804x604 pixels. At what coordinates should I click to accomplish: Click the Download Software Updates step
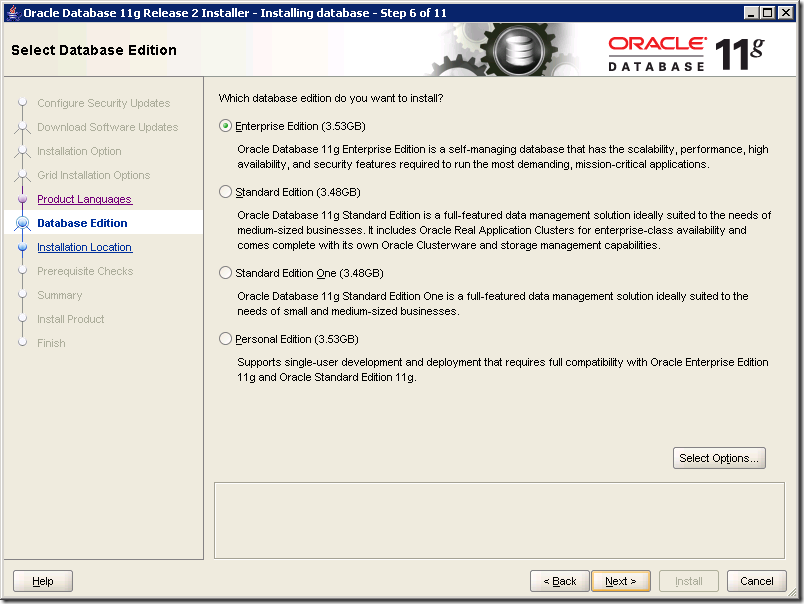[108, 127]
